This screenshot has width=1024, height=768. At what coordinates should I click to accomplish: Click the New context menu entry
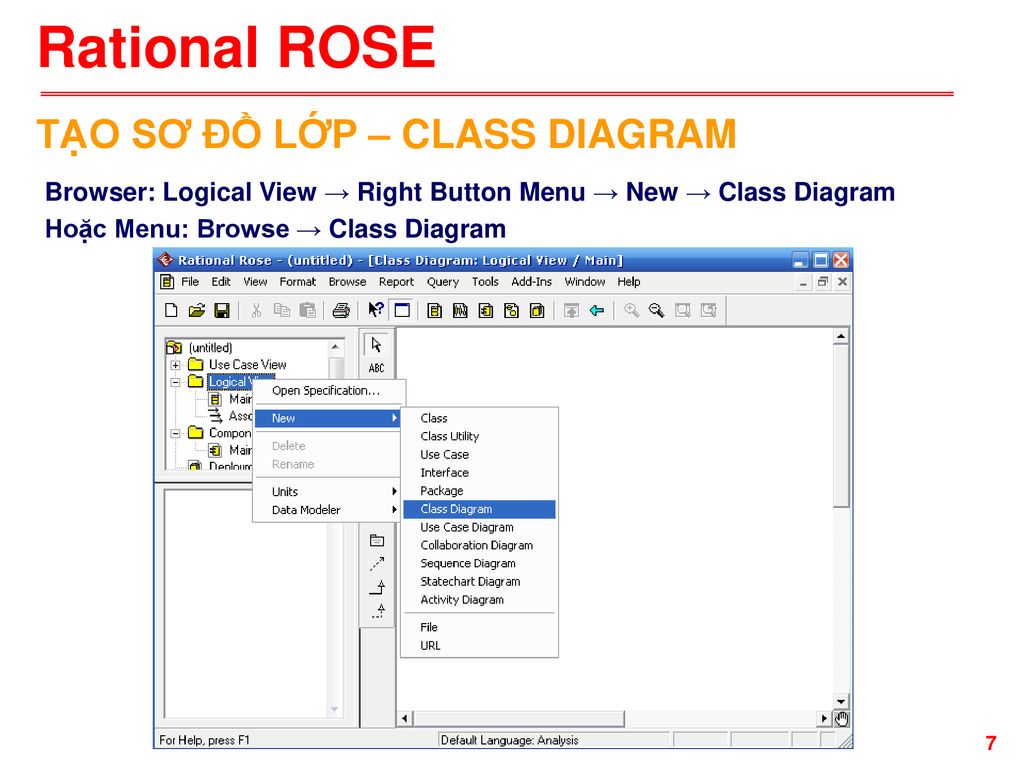(x=327, y=419)
